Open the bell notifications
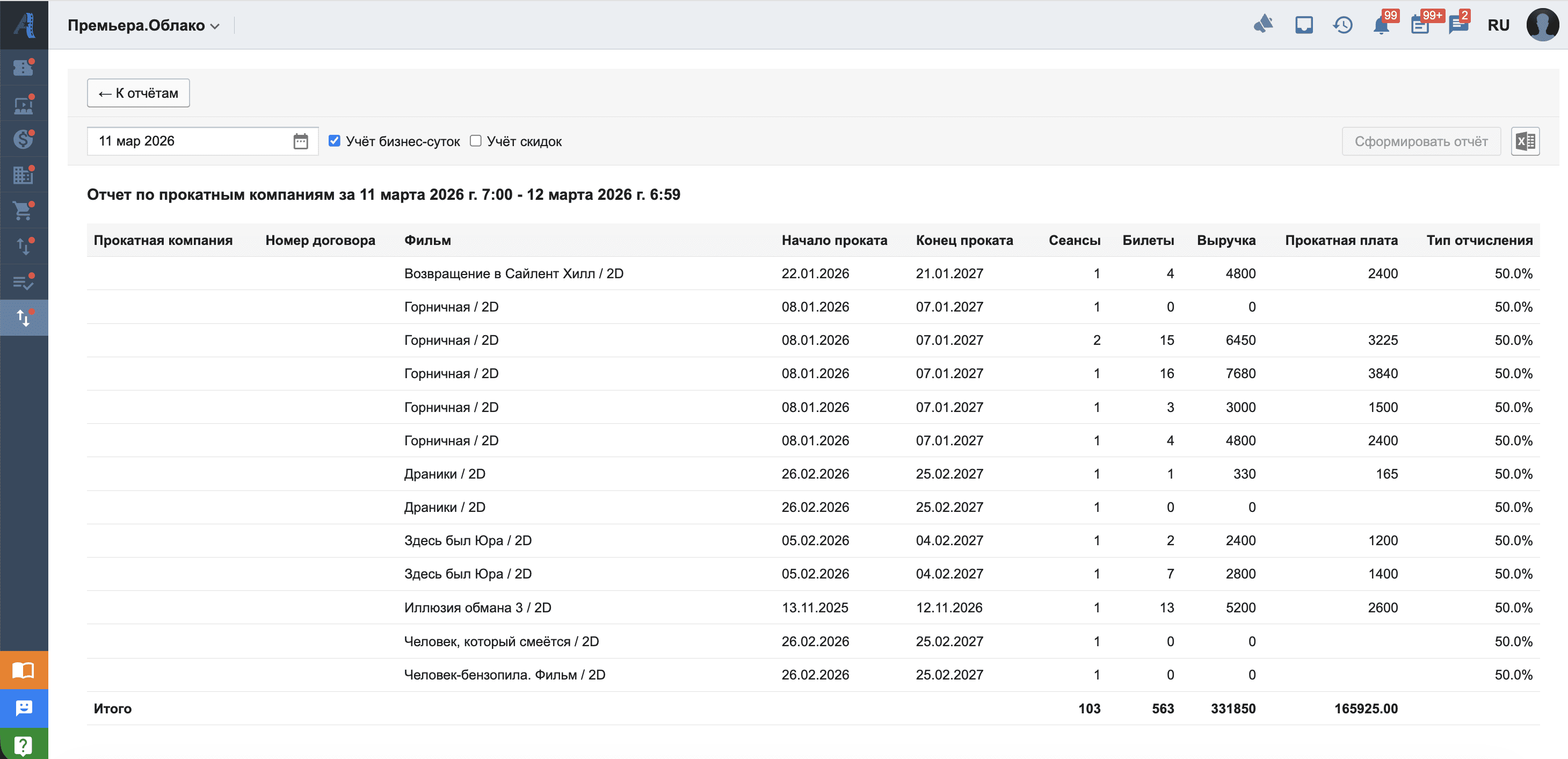This screenshot has width=1568, height=759. 1381,26
